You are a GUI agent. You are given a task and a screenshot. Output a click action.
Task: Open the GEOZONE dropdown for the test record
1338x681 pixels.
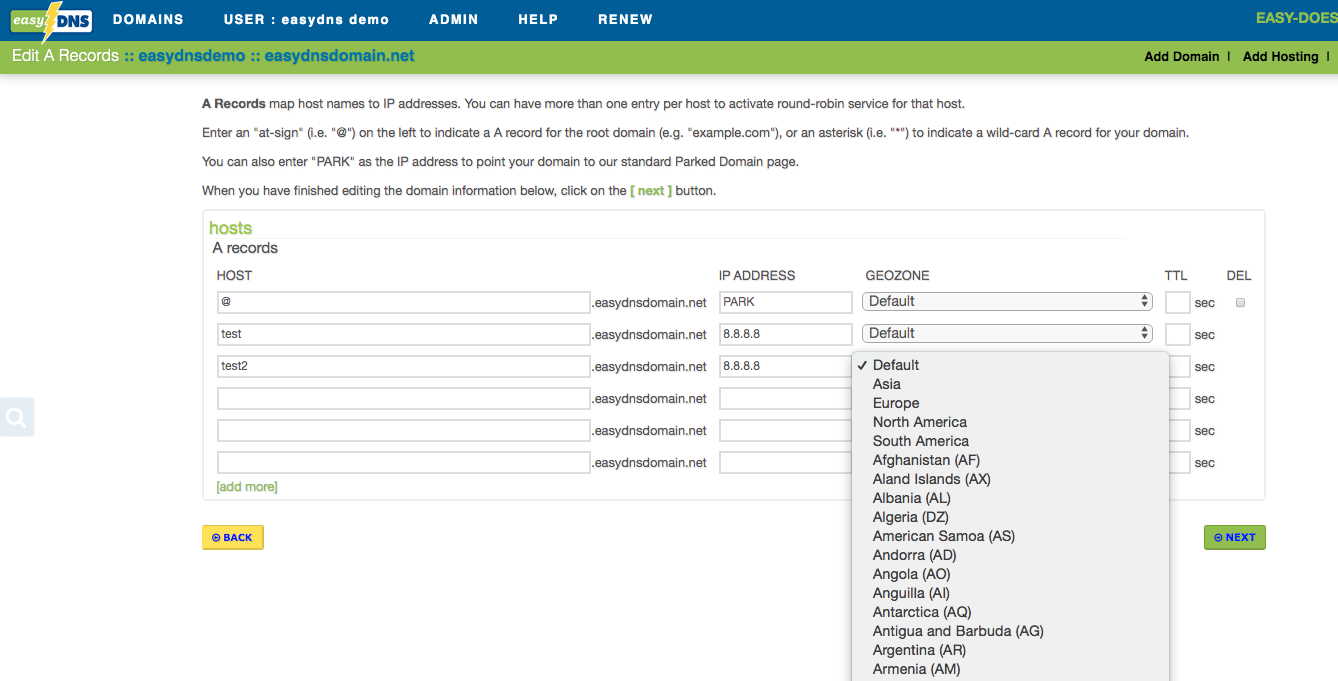(1006, 333)
